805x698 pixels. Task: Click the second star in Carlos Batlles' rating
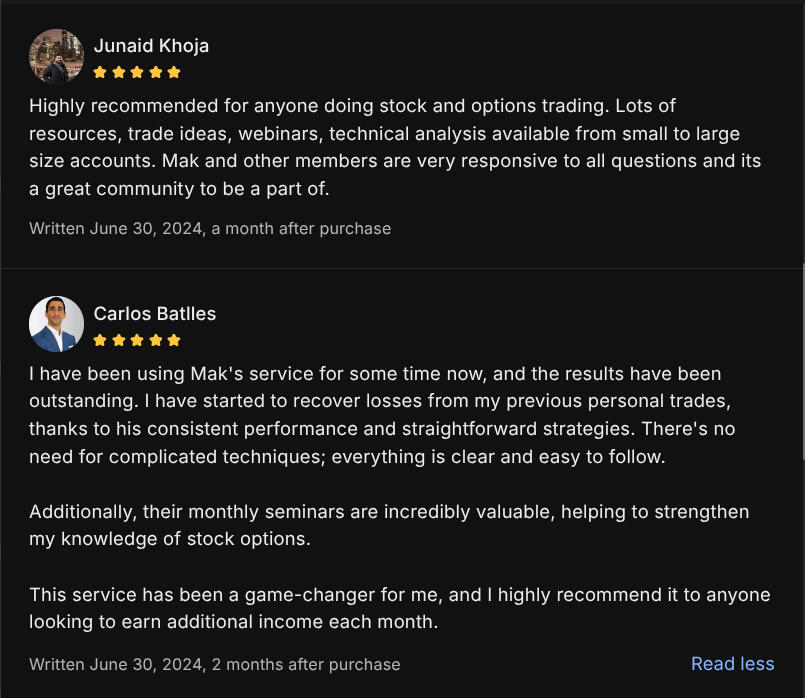pos(119,340)
